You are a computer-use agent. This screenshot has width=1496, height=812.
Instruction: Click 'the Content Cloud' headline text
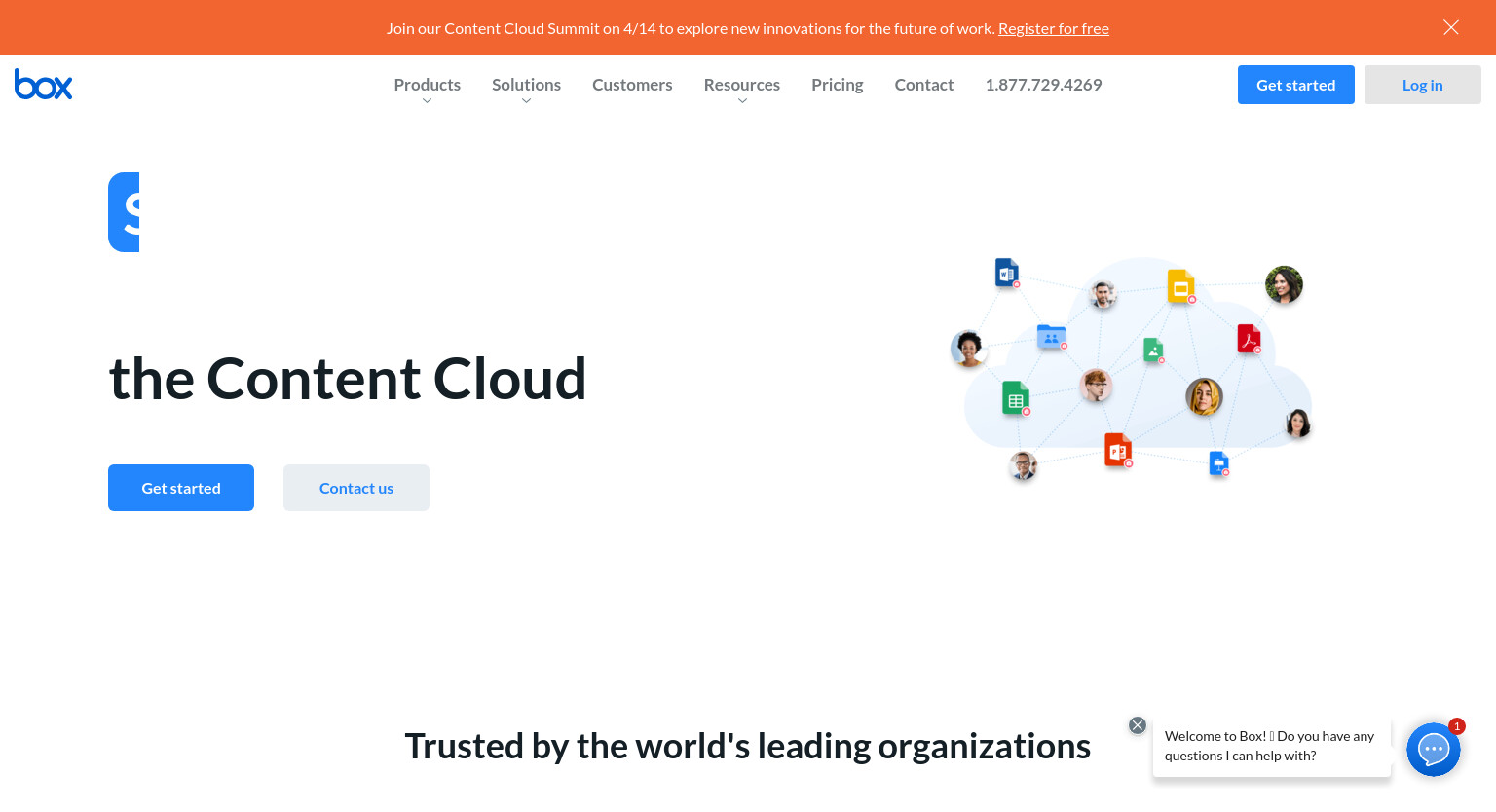coord(348,379)
